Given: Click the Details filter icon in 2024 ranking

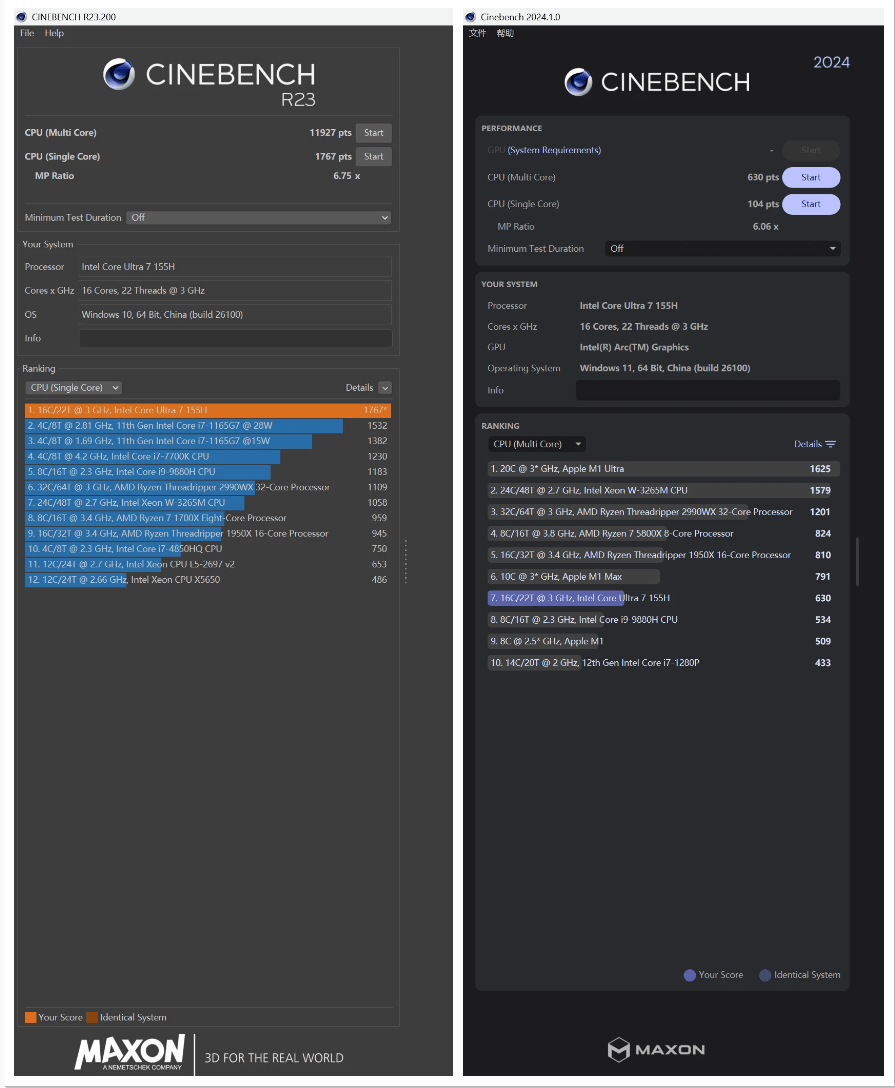Looking at the screenshot, I should coord(830,444).
